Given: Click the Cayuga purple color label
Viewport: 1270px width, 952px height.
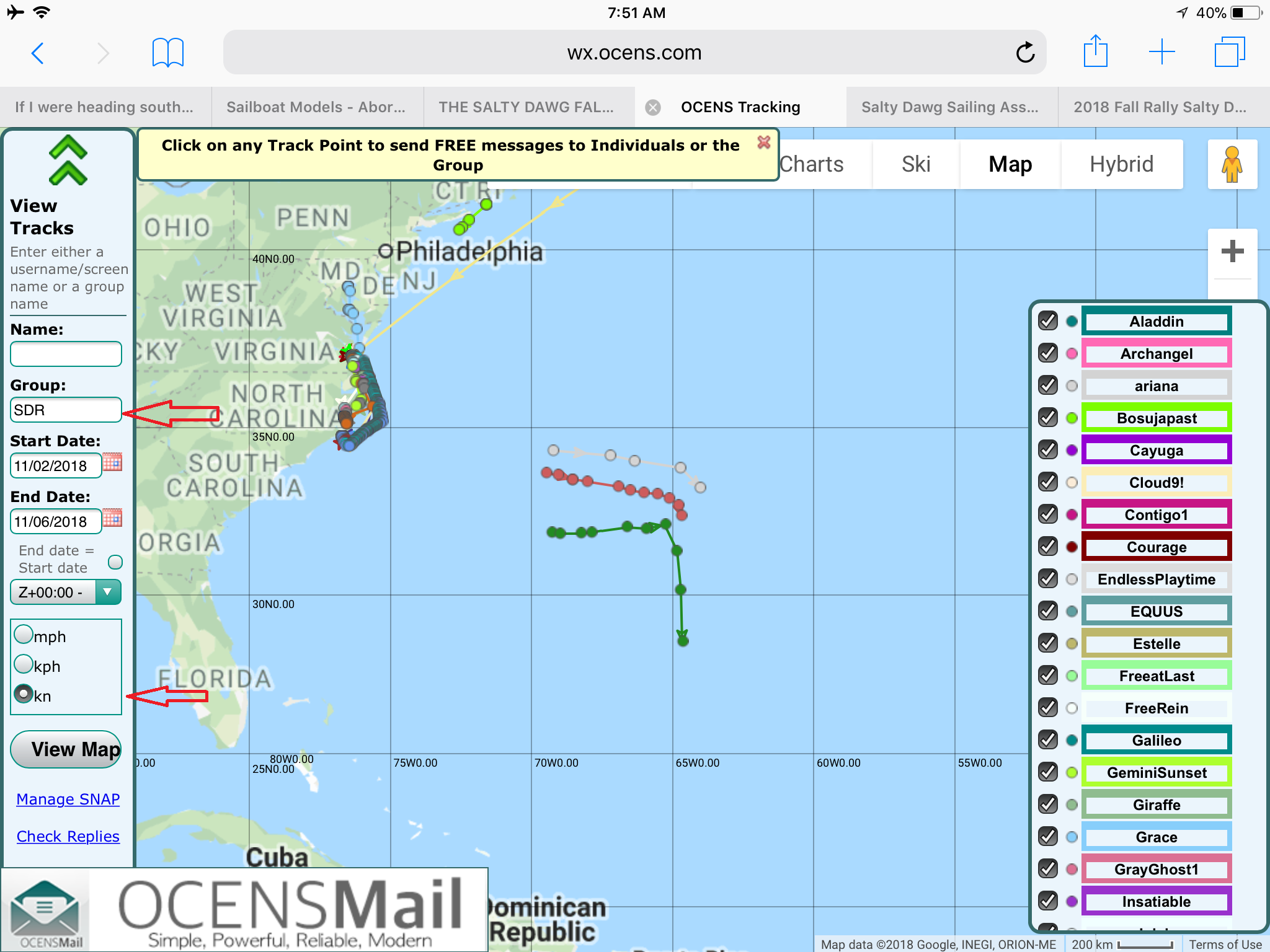Looking at the screenshot, I should coord(1156,451).
